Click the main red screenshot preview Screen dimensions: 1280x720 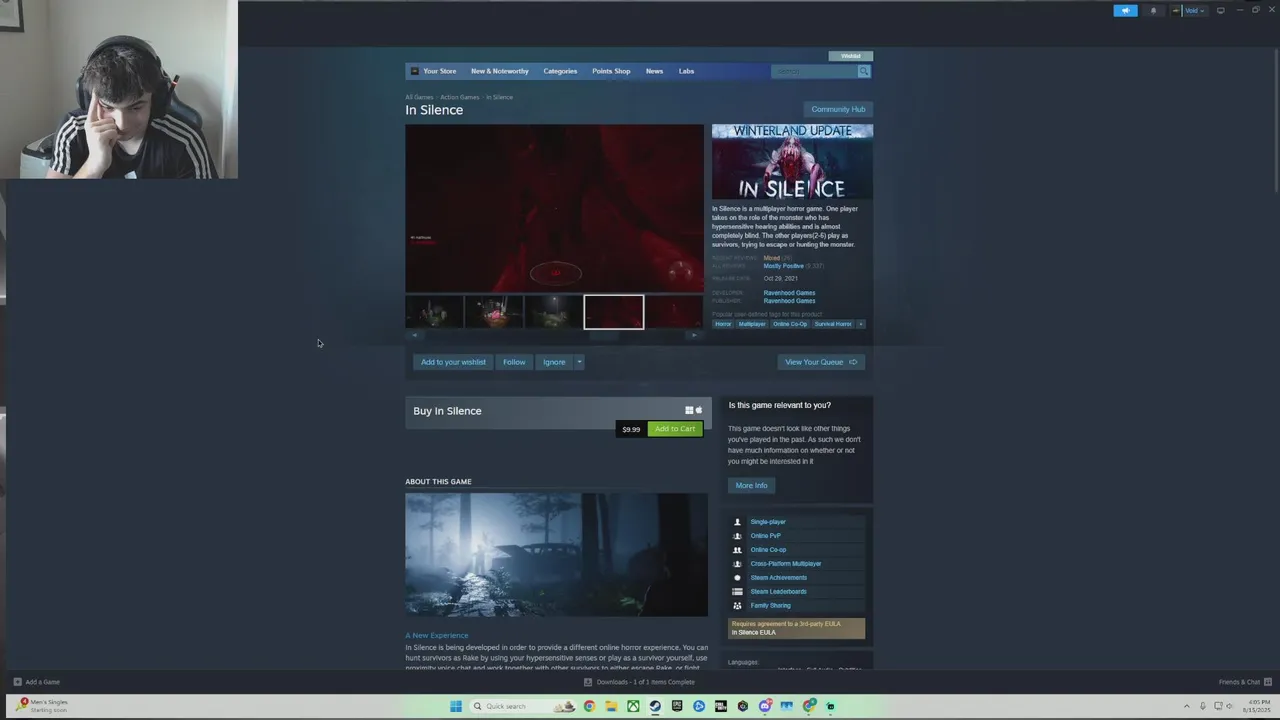tap(554, 208)
